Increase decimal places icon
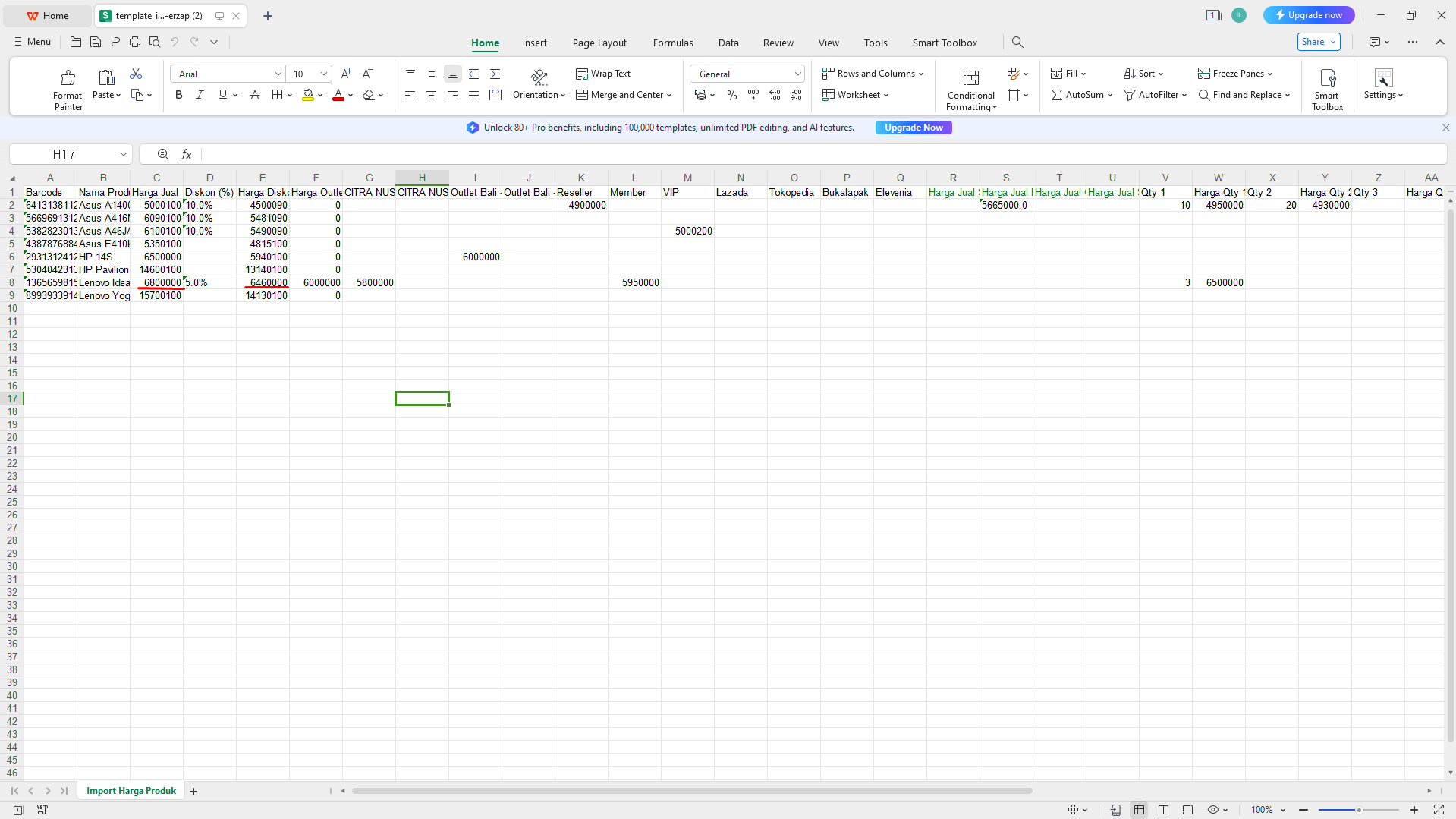Image resolution: width=1456 pixels, height=819 pixels. 775,95
